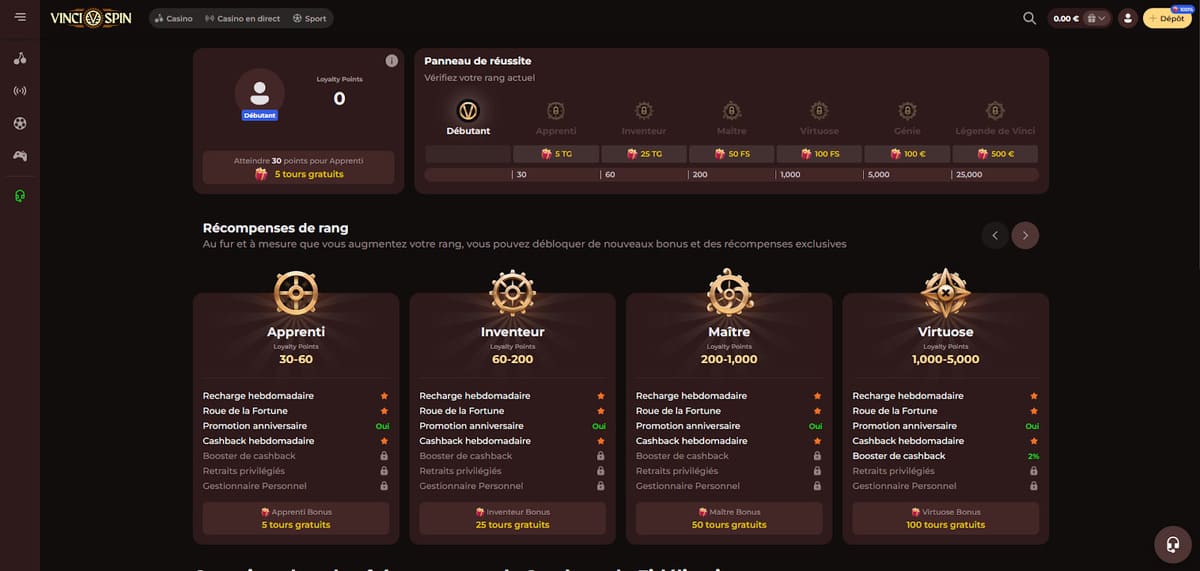This screenshot has height=571, width=1200.
Task: Show previous rank rewards with left arrow
Action: coord(994,235)
